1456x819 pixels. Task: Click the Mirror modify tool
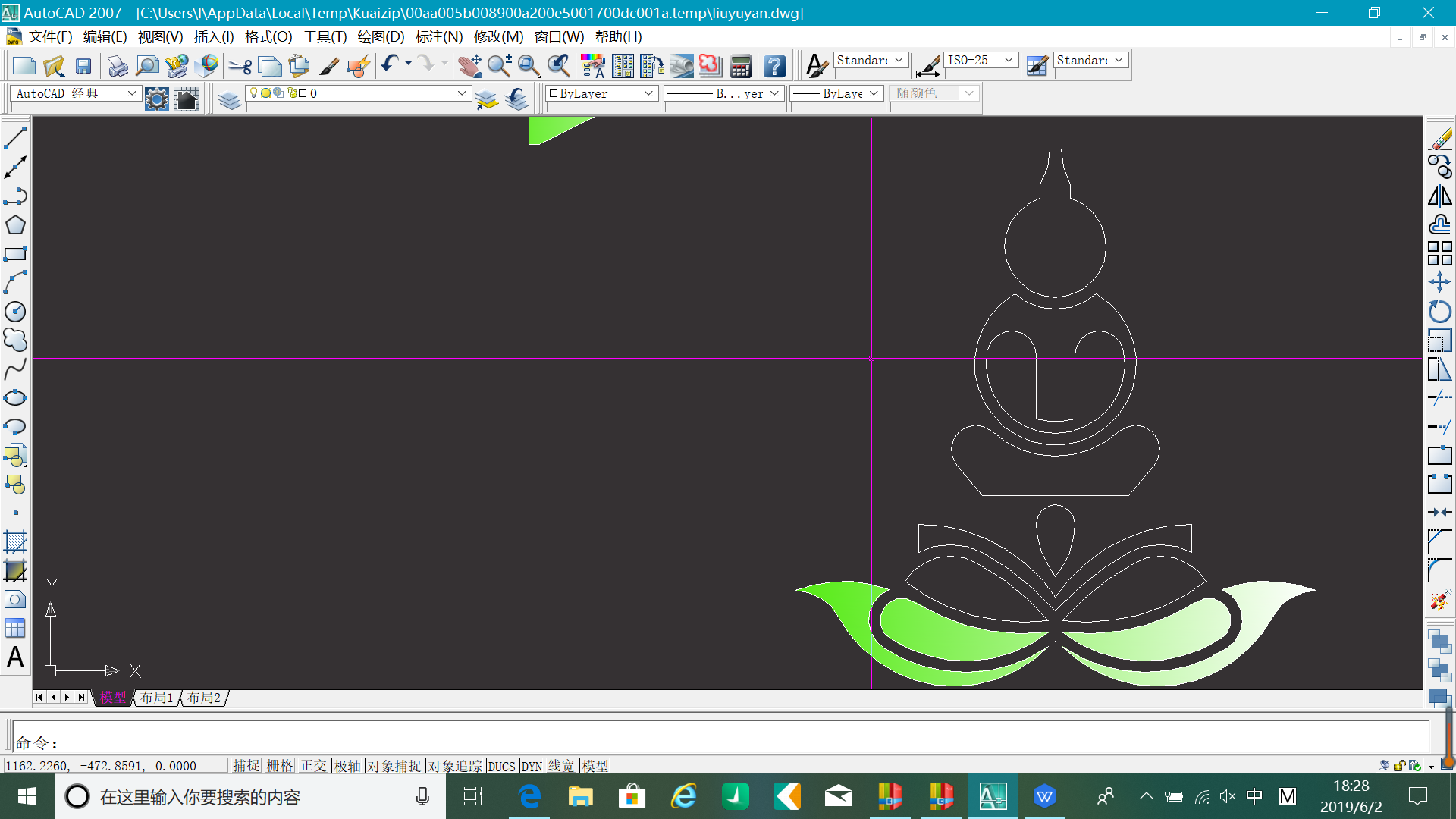point(1439,196)
